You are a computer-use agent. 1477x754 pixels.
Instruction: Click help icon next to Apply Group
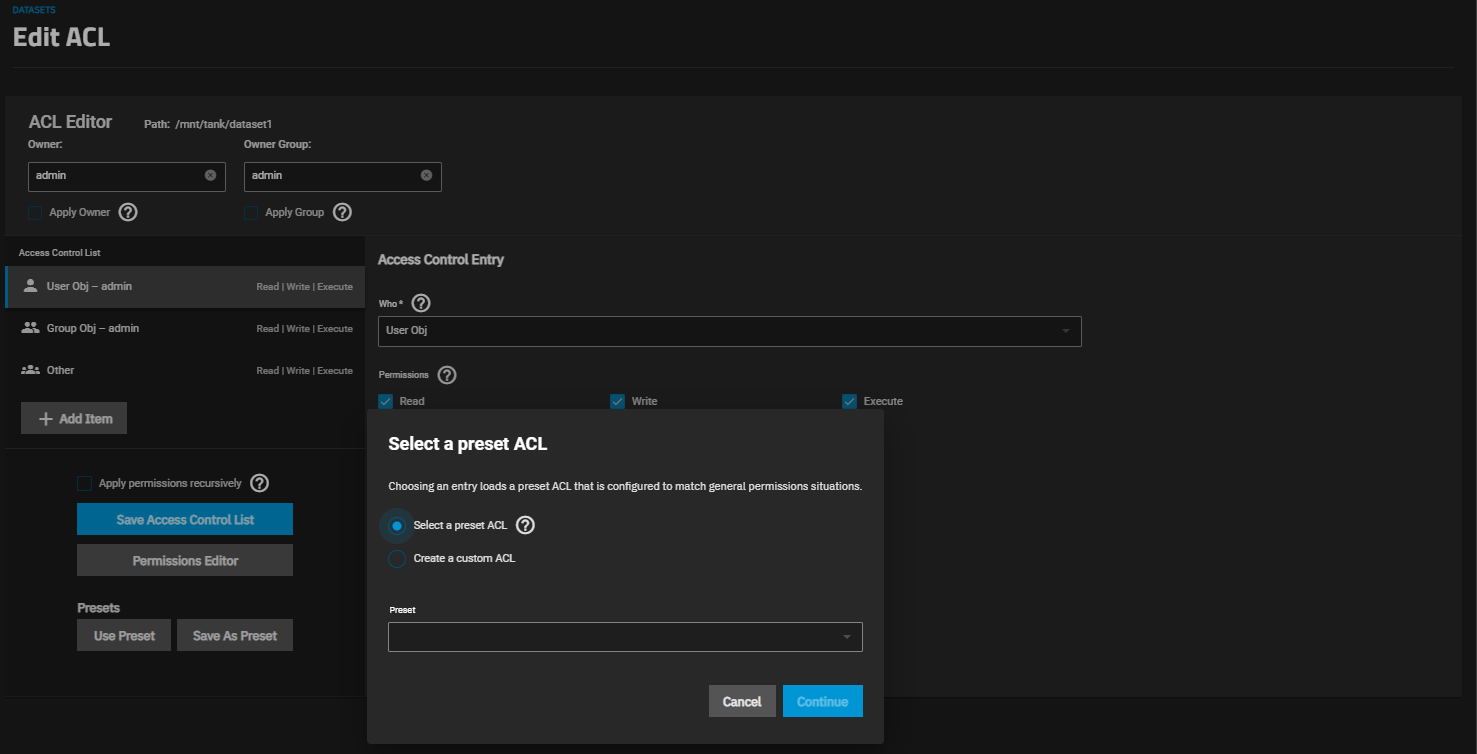[342, 212]
